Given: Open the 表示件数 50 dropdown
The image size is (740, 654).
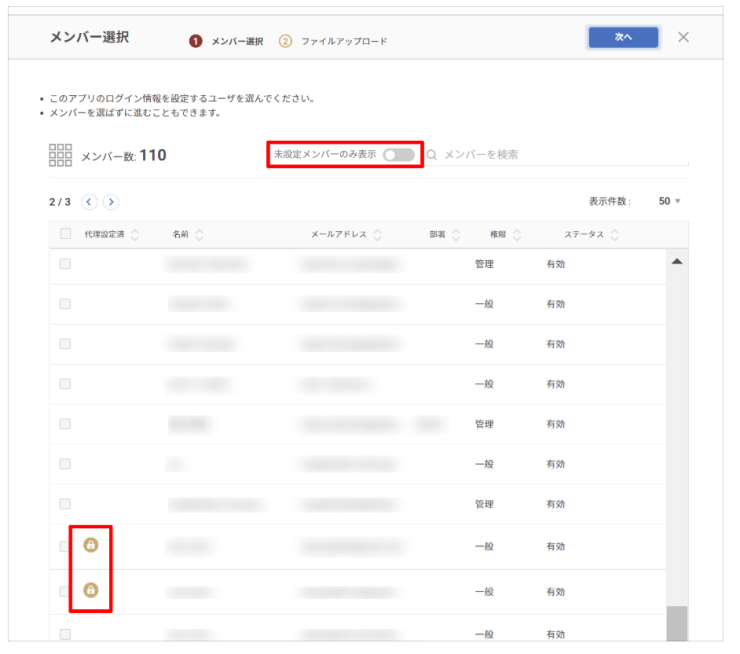Looking at the screenshot, I should click(x=669, y=201).
